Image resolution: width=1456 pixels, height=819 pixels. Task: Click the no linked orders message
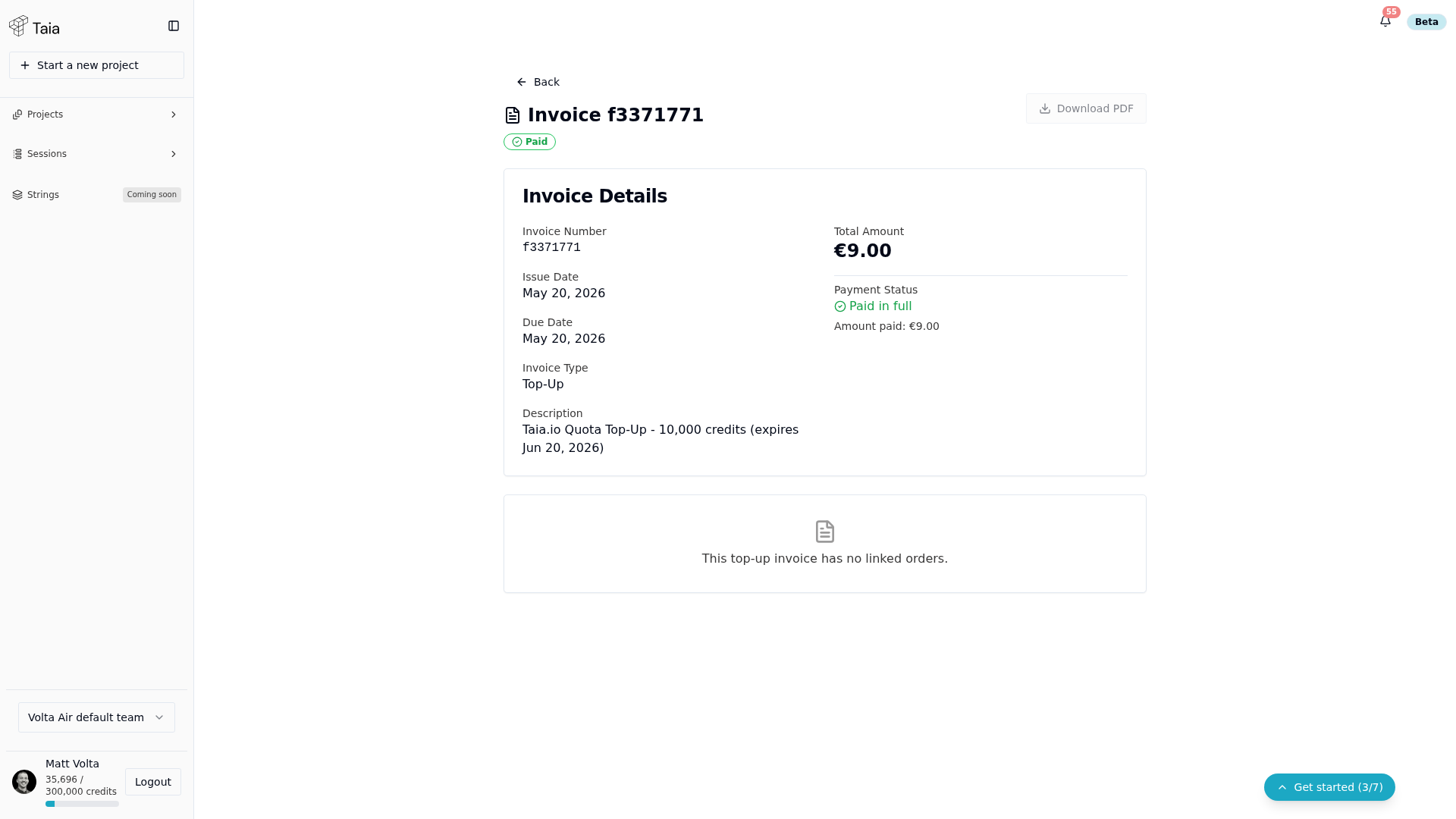(825, 559)
